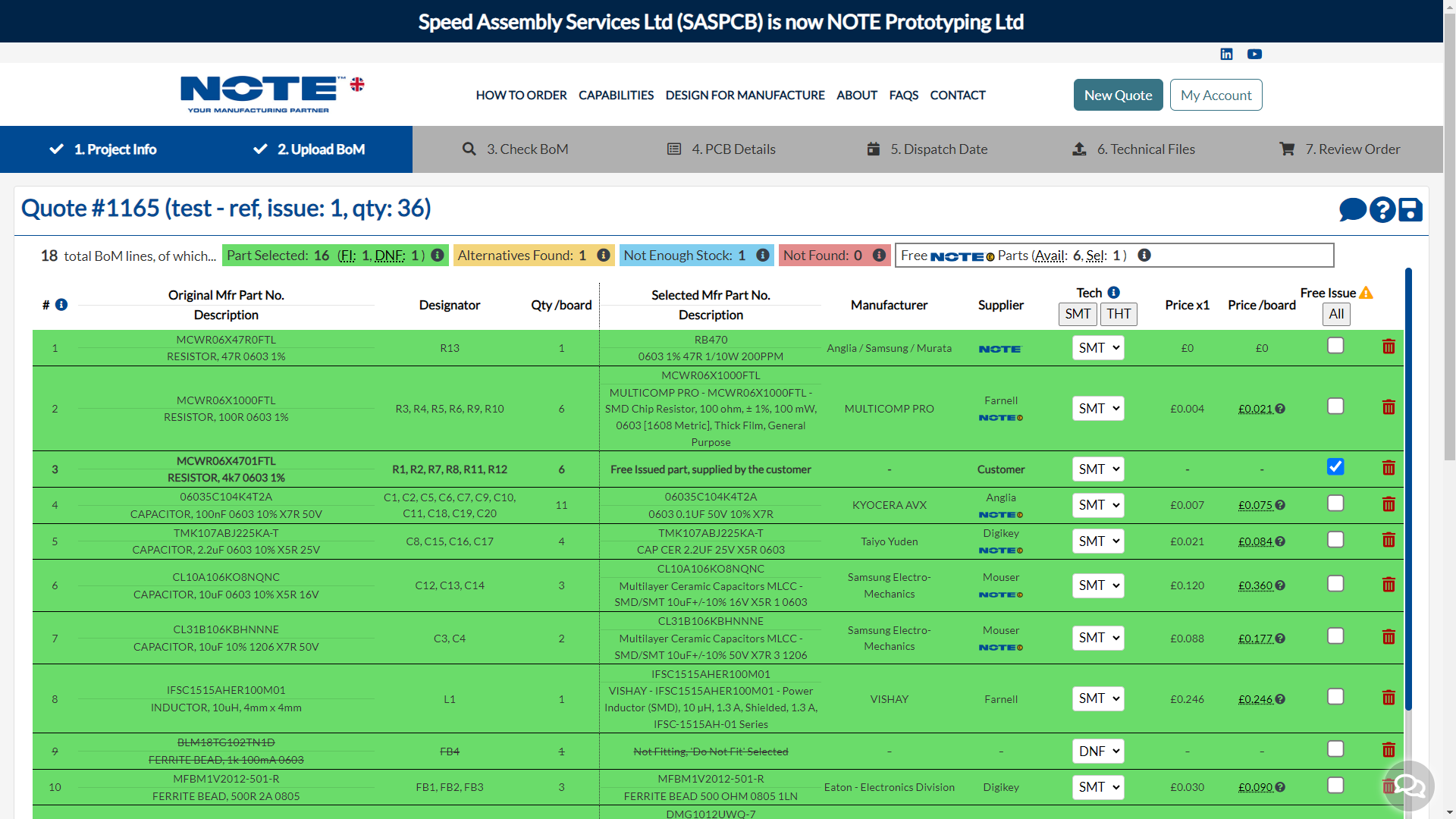Change the tech selection for inductor L1

(x=1097, y=698)
